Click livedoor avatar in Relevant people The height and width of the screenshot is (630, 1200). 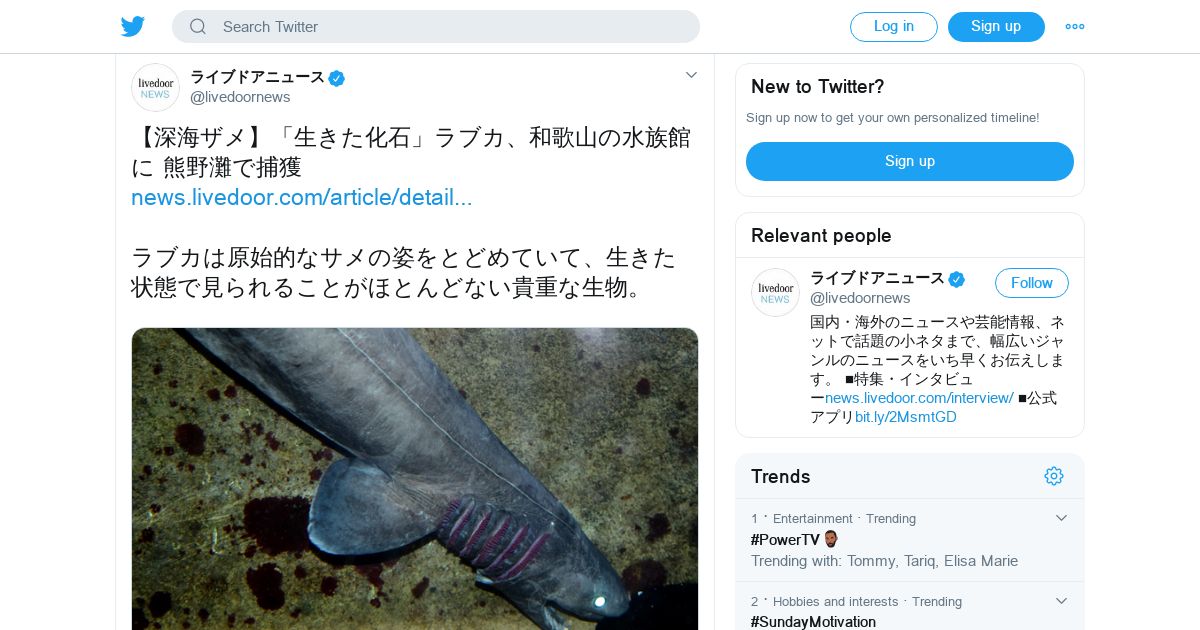pyautogui.click(x=775, y=292)
